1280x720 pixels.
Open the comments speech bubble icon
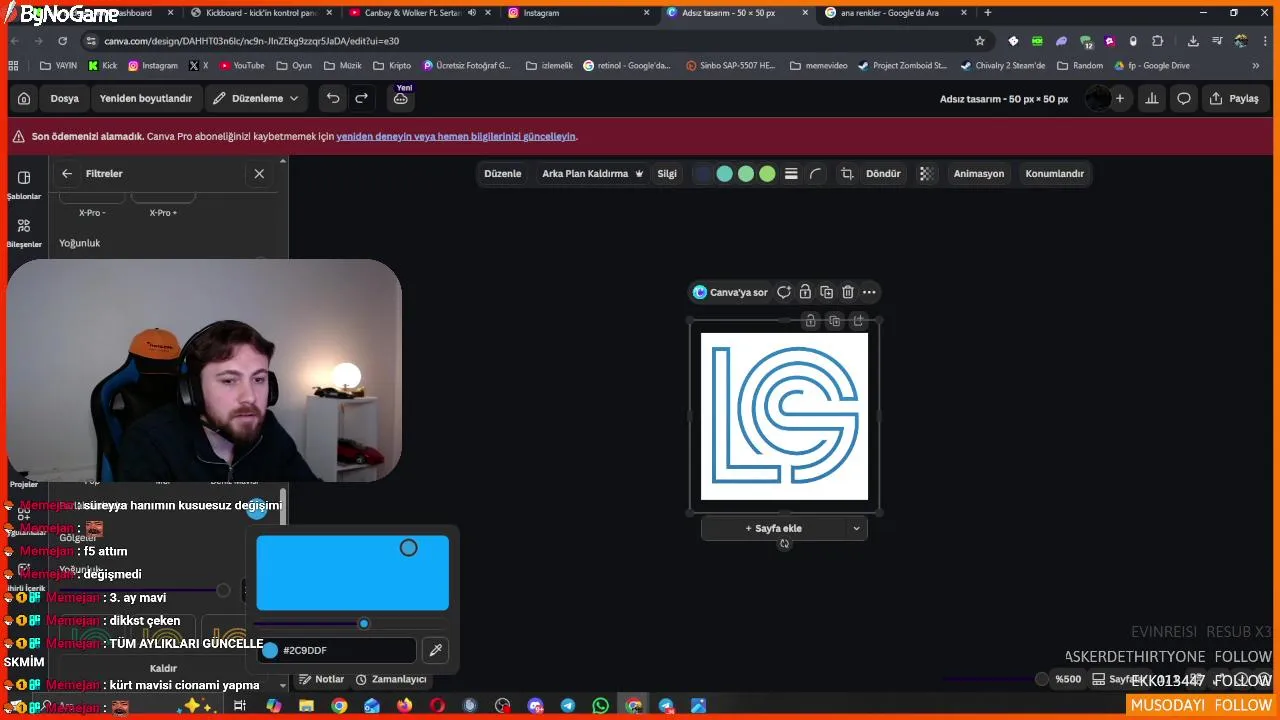pos(1184,98)
